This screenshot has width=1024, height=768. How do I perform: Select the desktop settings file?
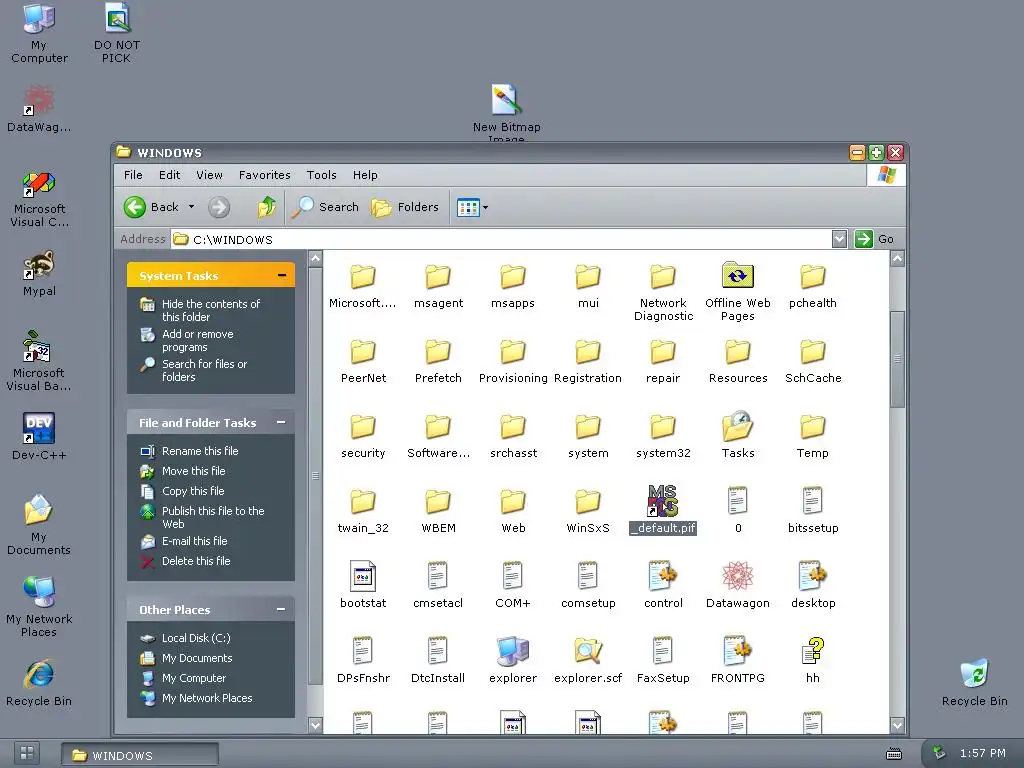tap(813, 585)
